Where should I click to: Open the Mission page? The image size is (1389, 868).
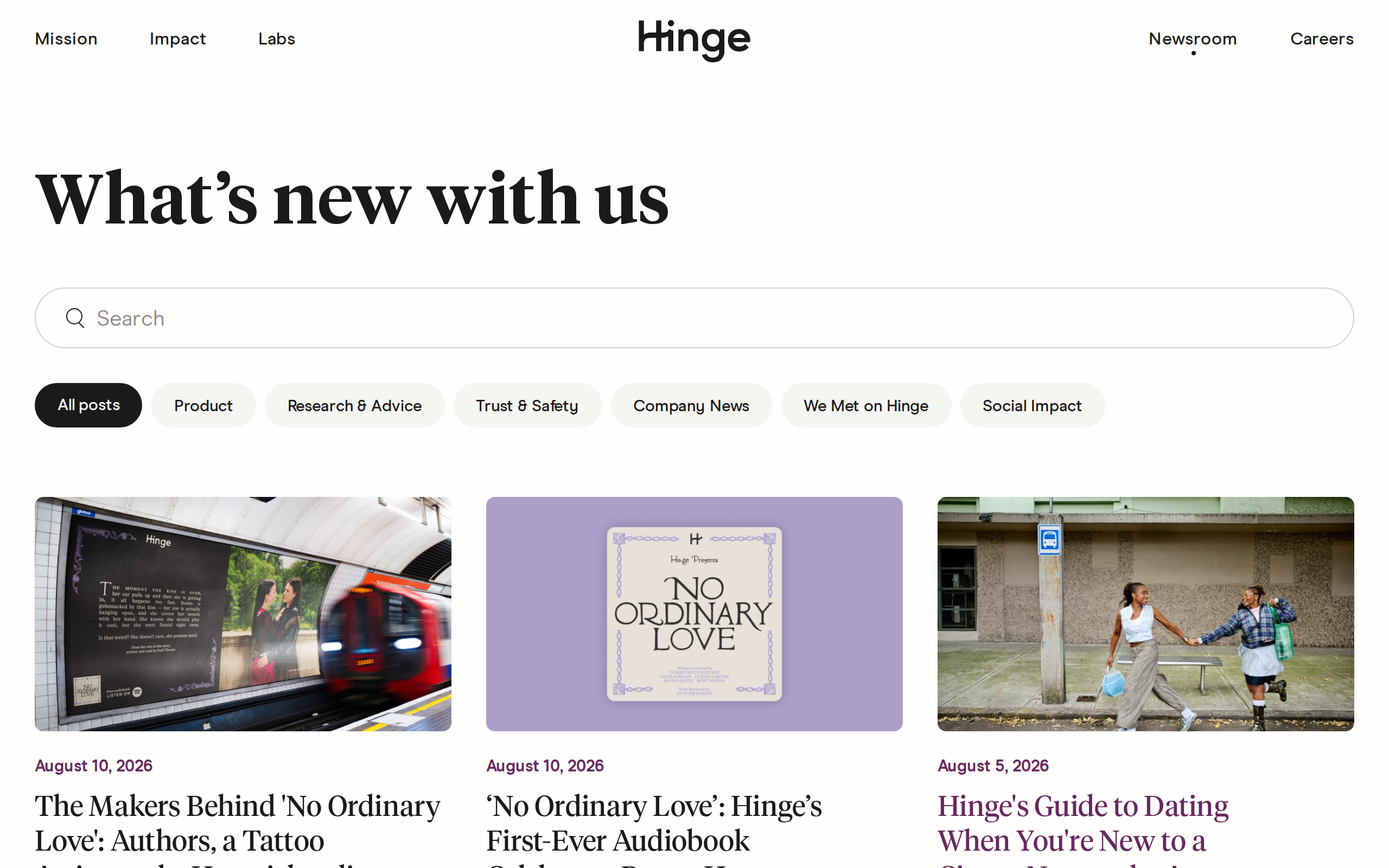[66, 39]
